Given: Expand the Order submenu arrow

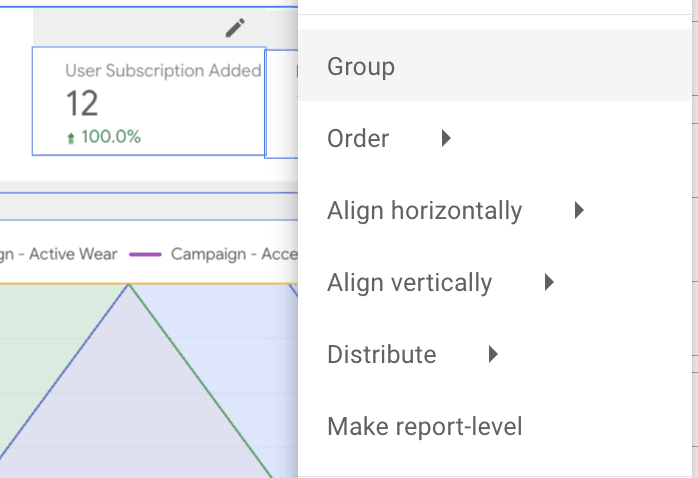Looking at the screenshot, I should pyautogui.click(x=446, y=139).
